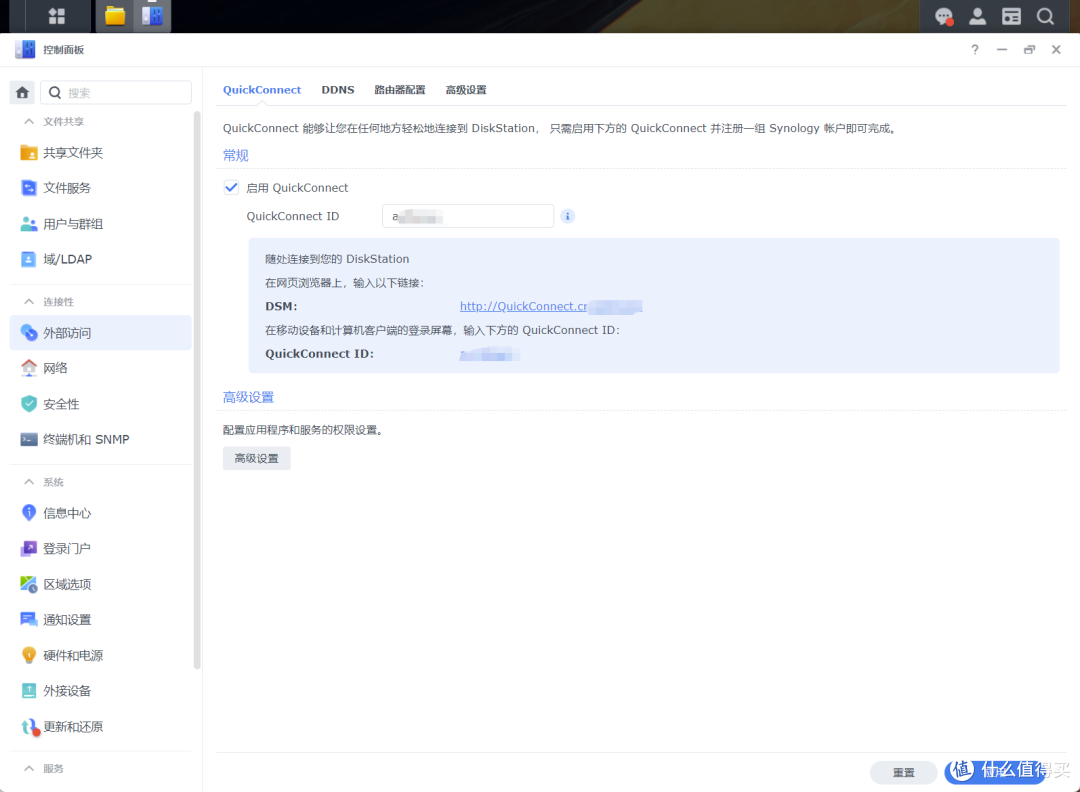This screenshot has width=1080, height=792.
Task: Open the Control Panel taskbar icon
Action: [x=152, y=16]
